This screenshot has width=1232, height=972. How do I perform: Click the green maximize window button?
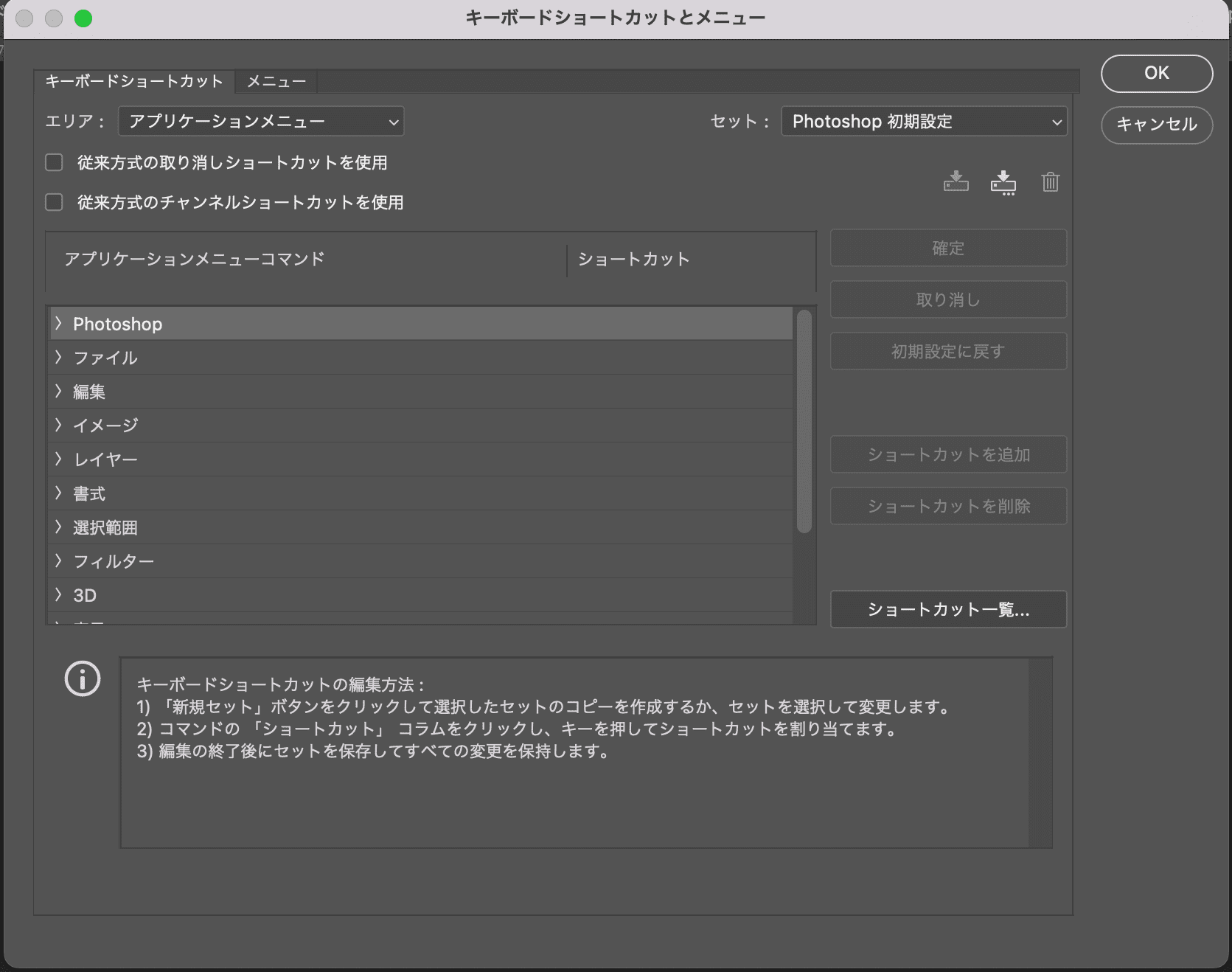[83, 18]
